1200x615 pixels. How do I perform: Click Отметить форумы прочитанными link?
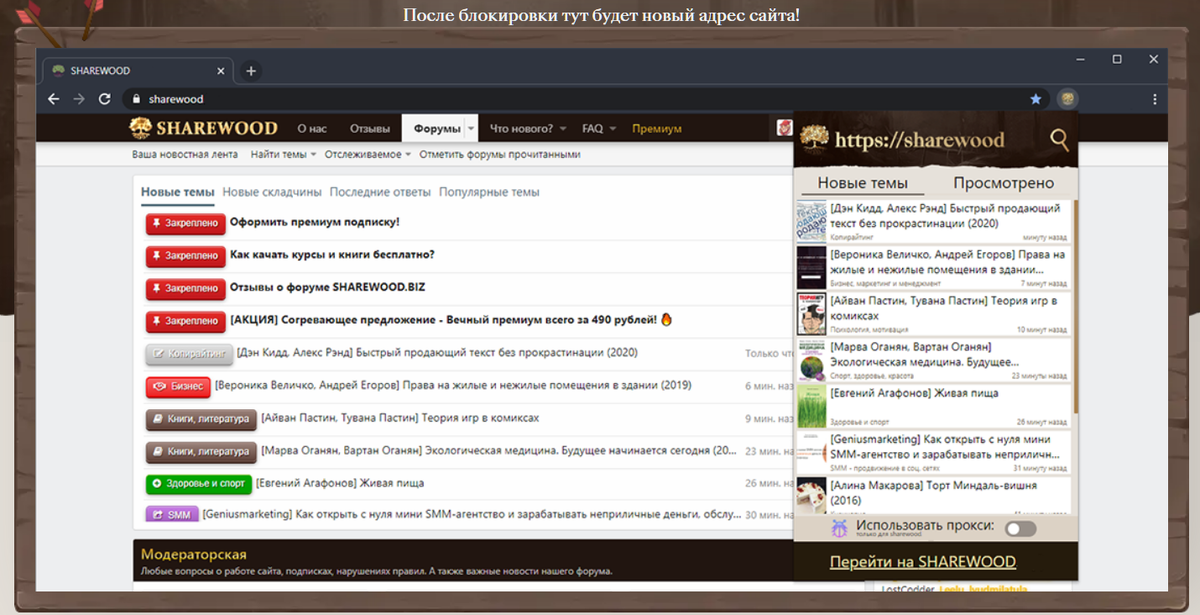pos(500,155)
